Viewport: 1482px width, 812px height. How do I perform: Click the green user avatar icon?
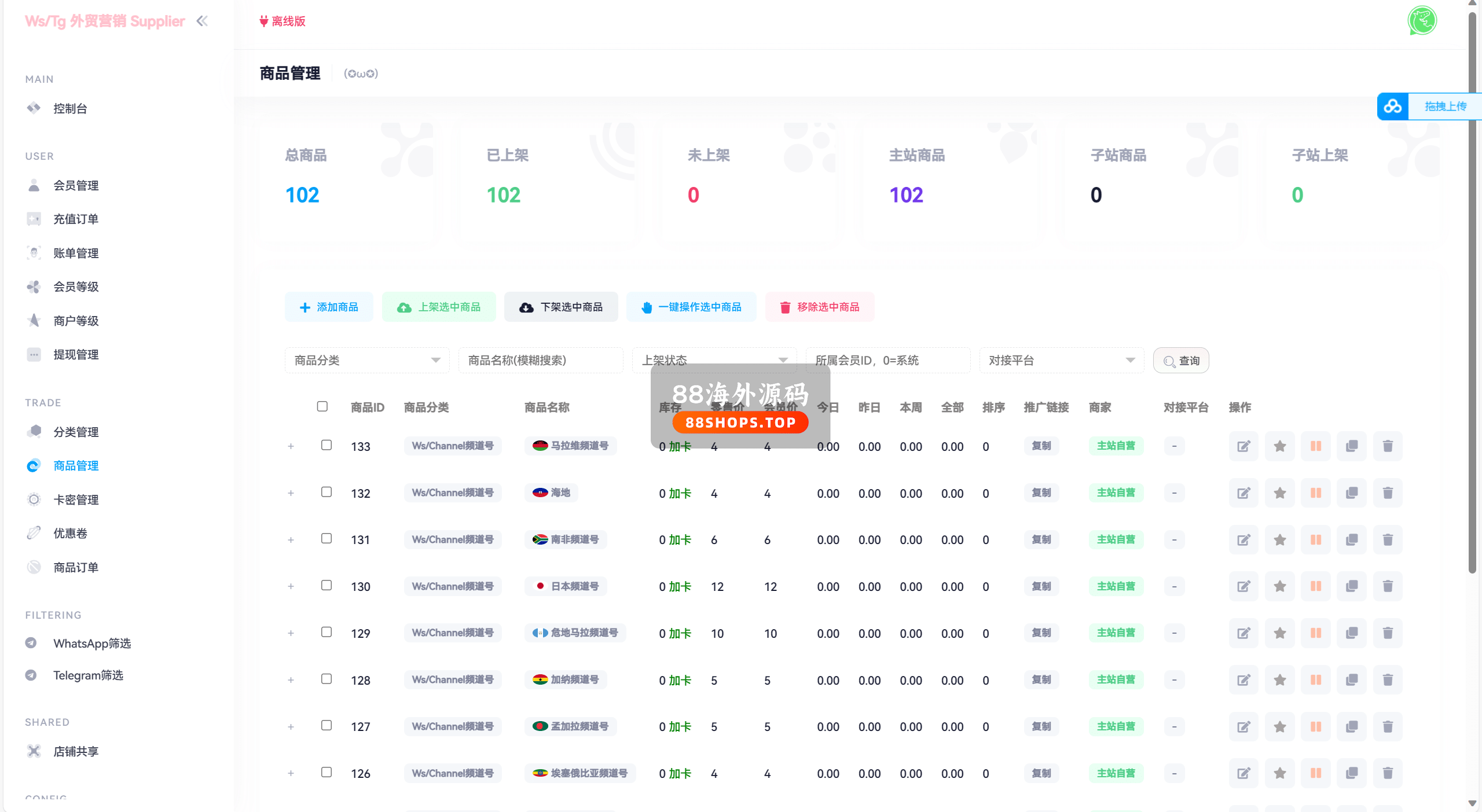[1422, 21]
